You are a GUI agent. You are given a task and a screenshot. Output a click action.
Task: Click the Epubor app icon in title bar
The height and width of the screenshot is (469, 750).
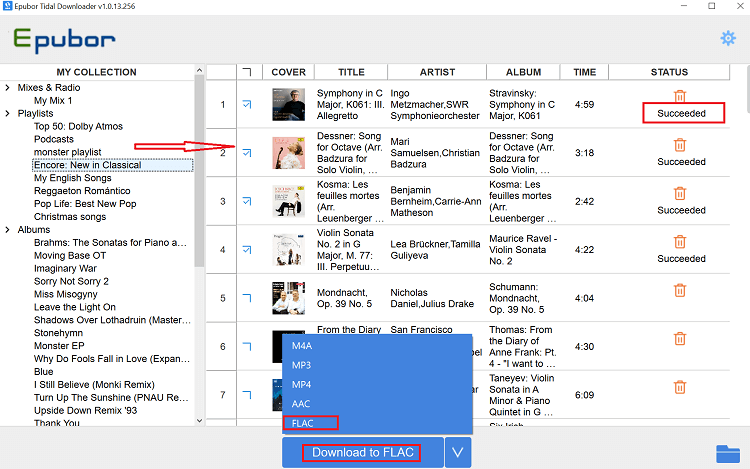(x=7, y=6)
